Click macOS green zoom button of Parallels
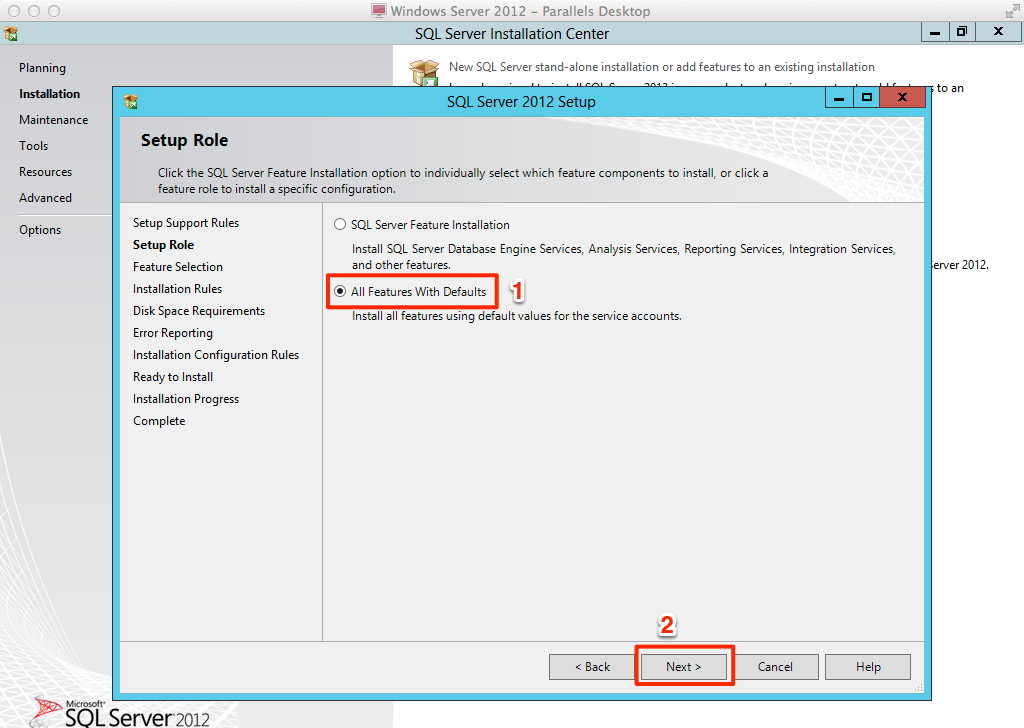Image resolution: width=1024 pixels, height=728 pixels. click(54, 11)
